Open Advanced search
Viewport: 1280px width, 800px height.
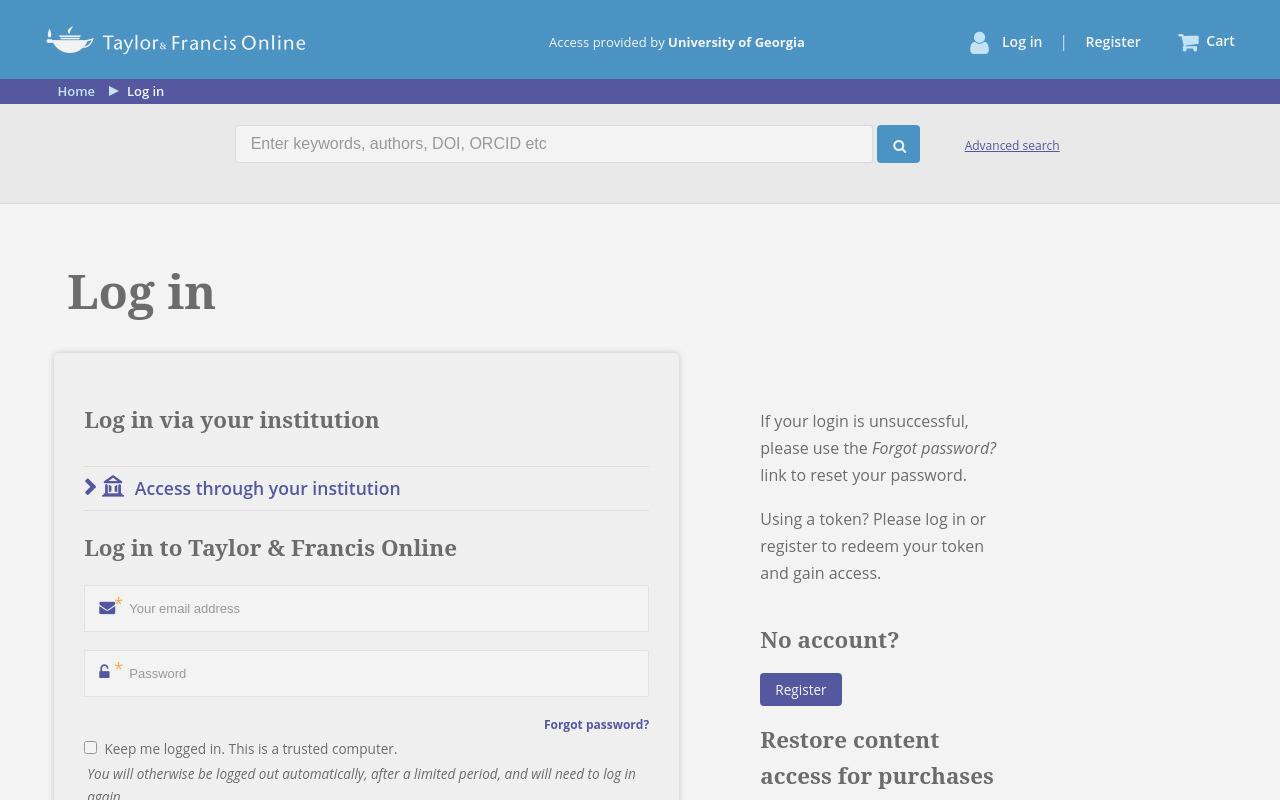point(1012,146)
